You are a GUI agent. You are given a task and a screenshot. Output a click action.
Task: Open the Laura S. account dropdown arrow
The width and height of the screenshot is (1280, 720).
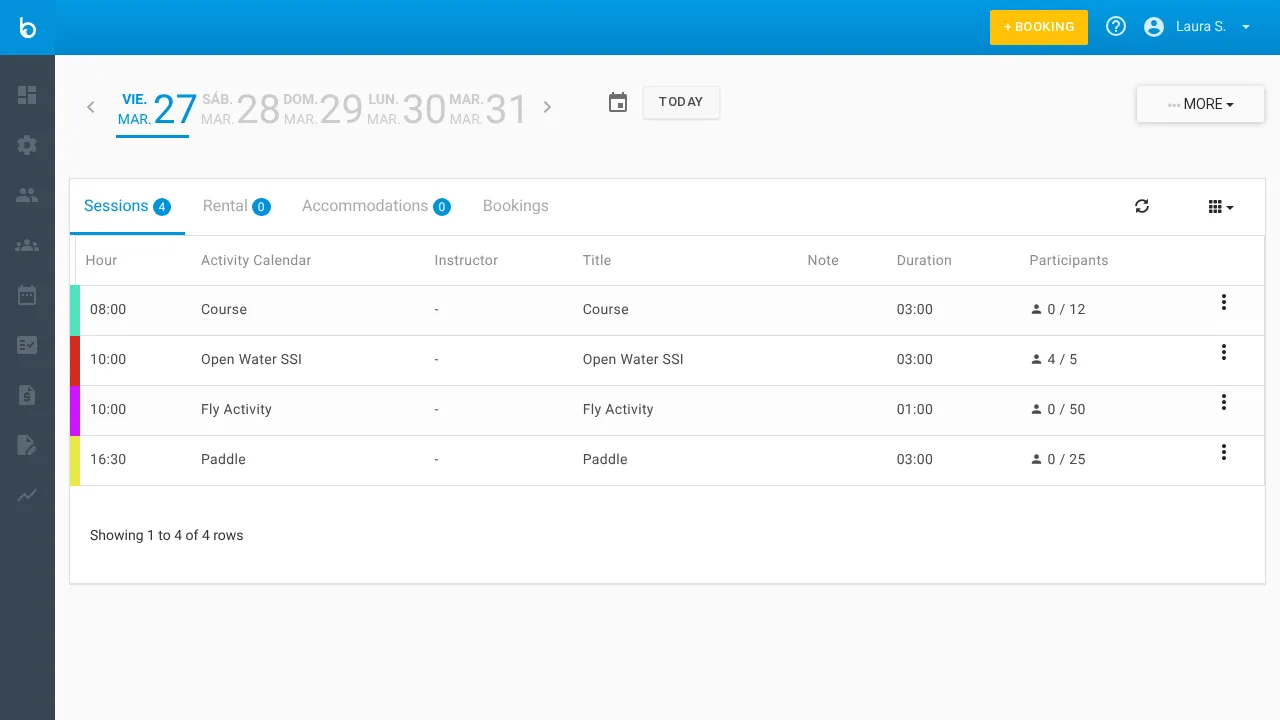tap(1245, 27)
